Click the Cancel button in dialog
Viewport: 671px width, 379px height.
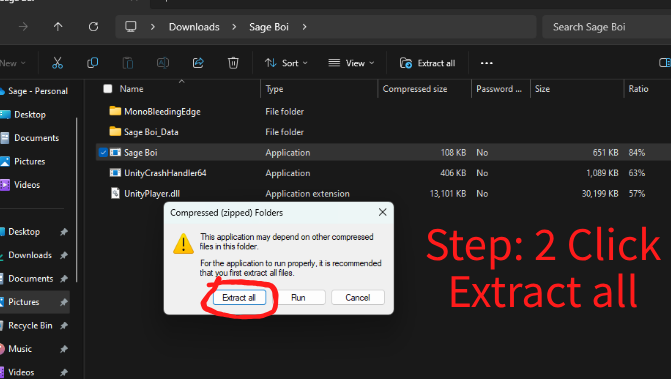point(358,297)
